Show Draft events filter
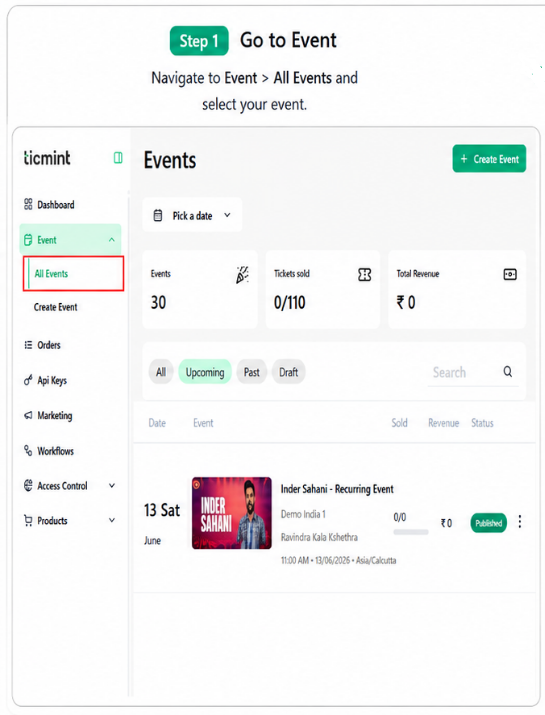 (289, 372)
